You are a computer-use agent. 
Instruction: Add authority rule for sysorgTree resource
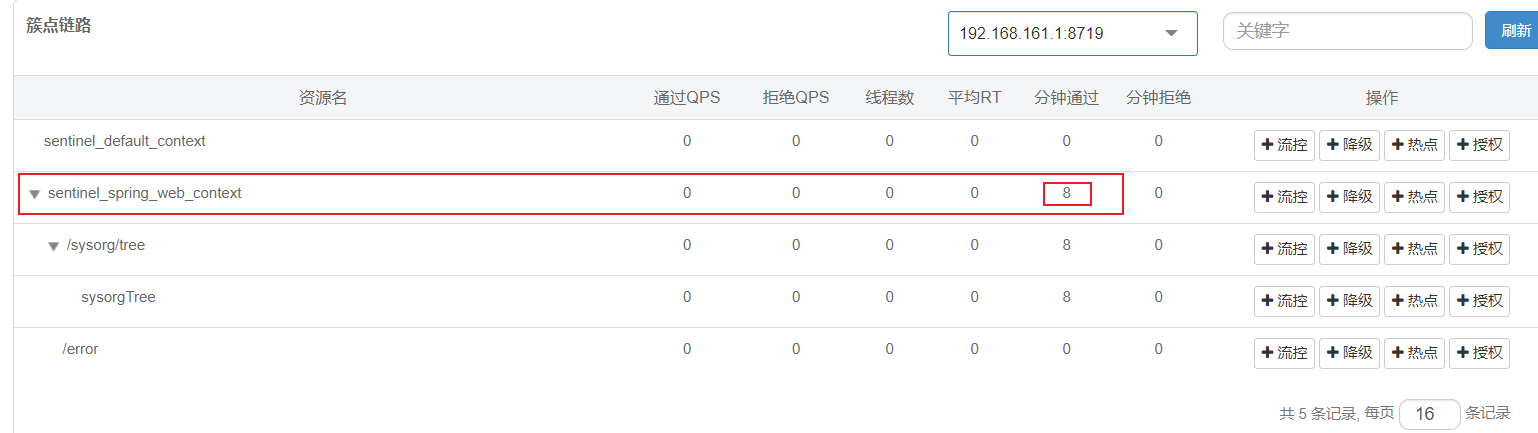1479,301
